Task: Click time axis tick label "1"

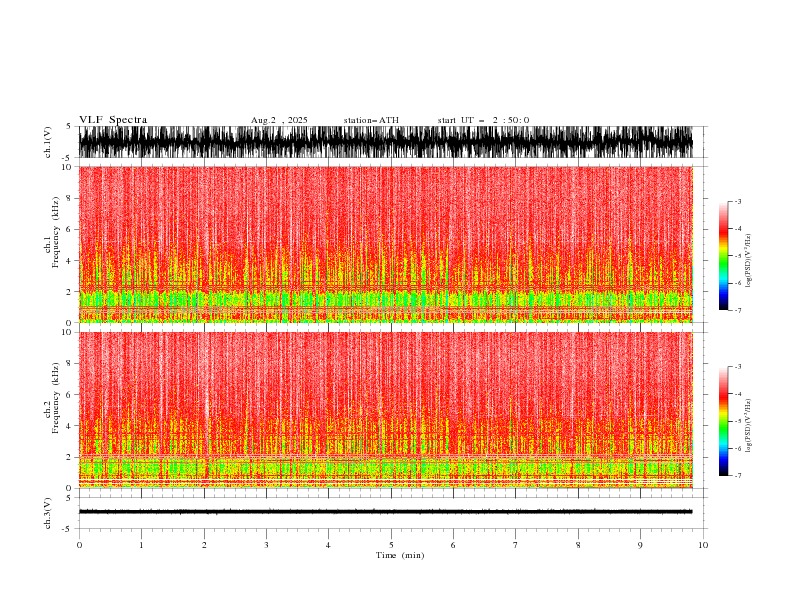Action: tap(141, 545)
